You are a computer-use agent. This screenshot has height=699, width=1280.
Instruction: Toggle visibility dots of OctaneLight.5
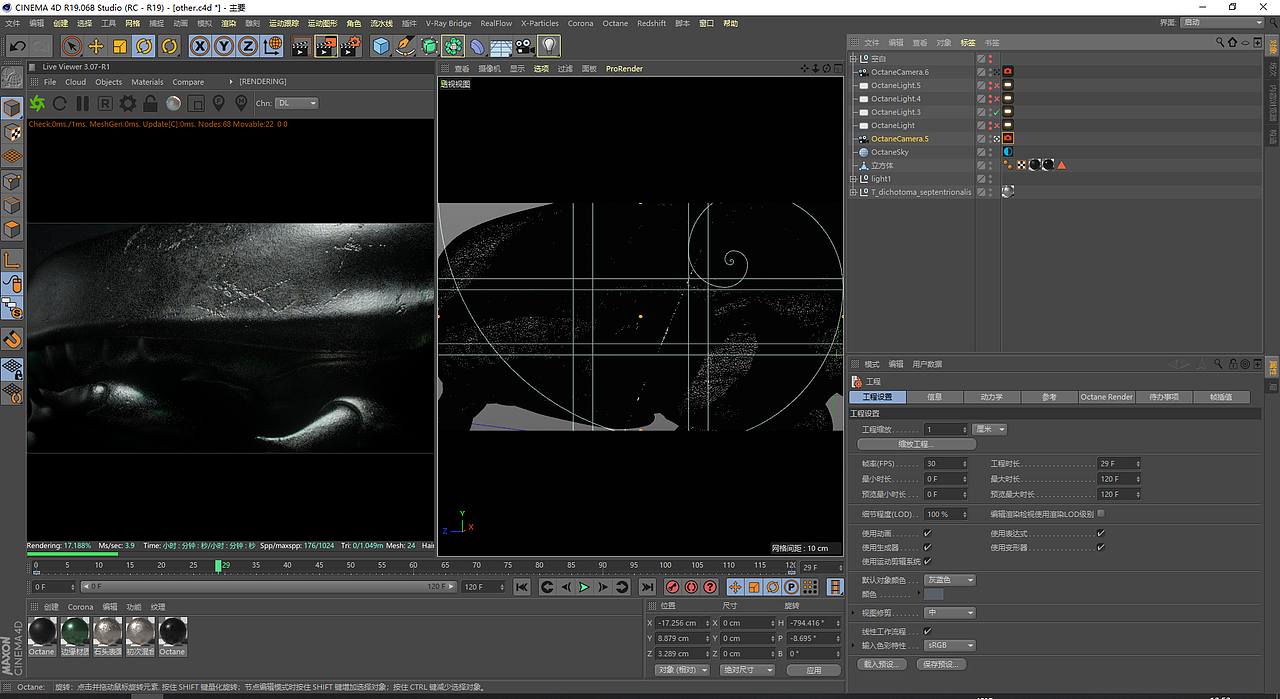tap(991, 85)
